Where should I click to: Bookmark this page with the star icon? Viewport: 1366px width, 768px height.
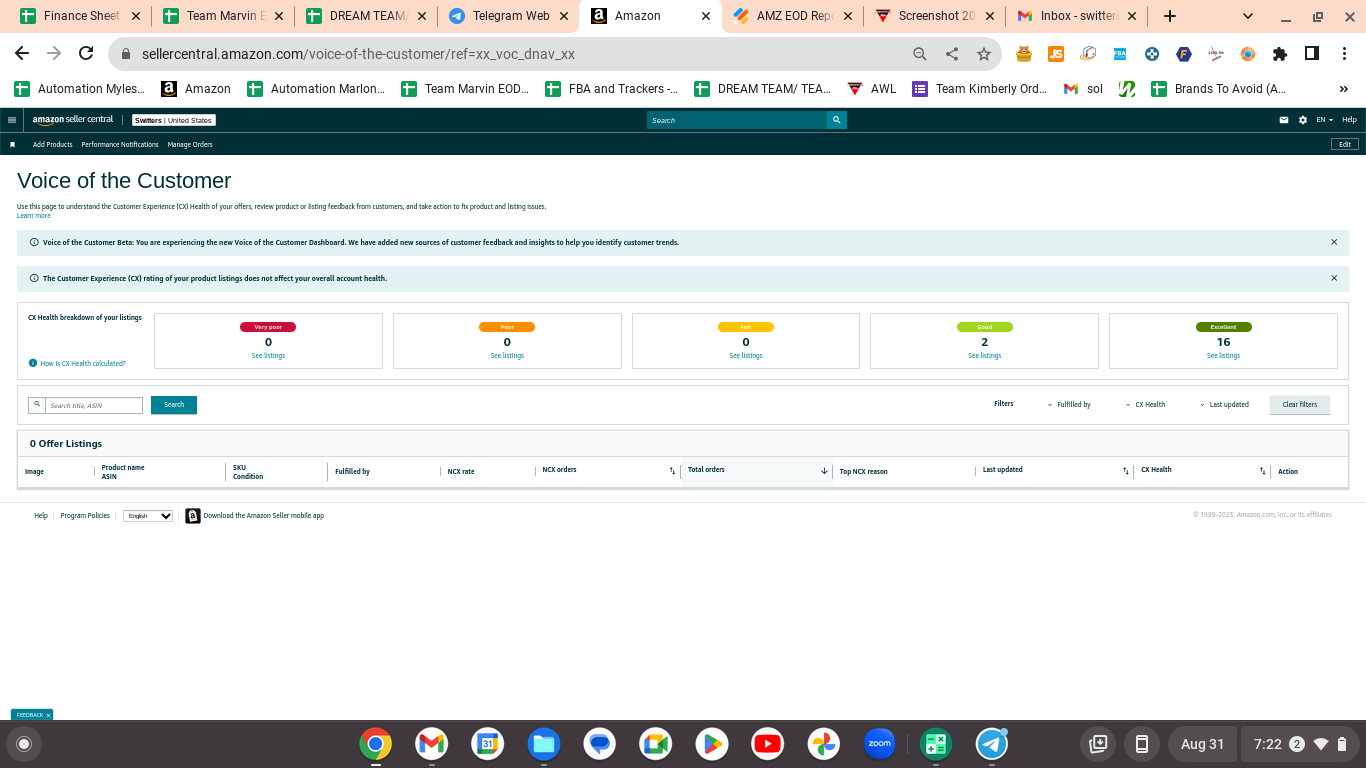coord(984,54)
